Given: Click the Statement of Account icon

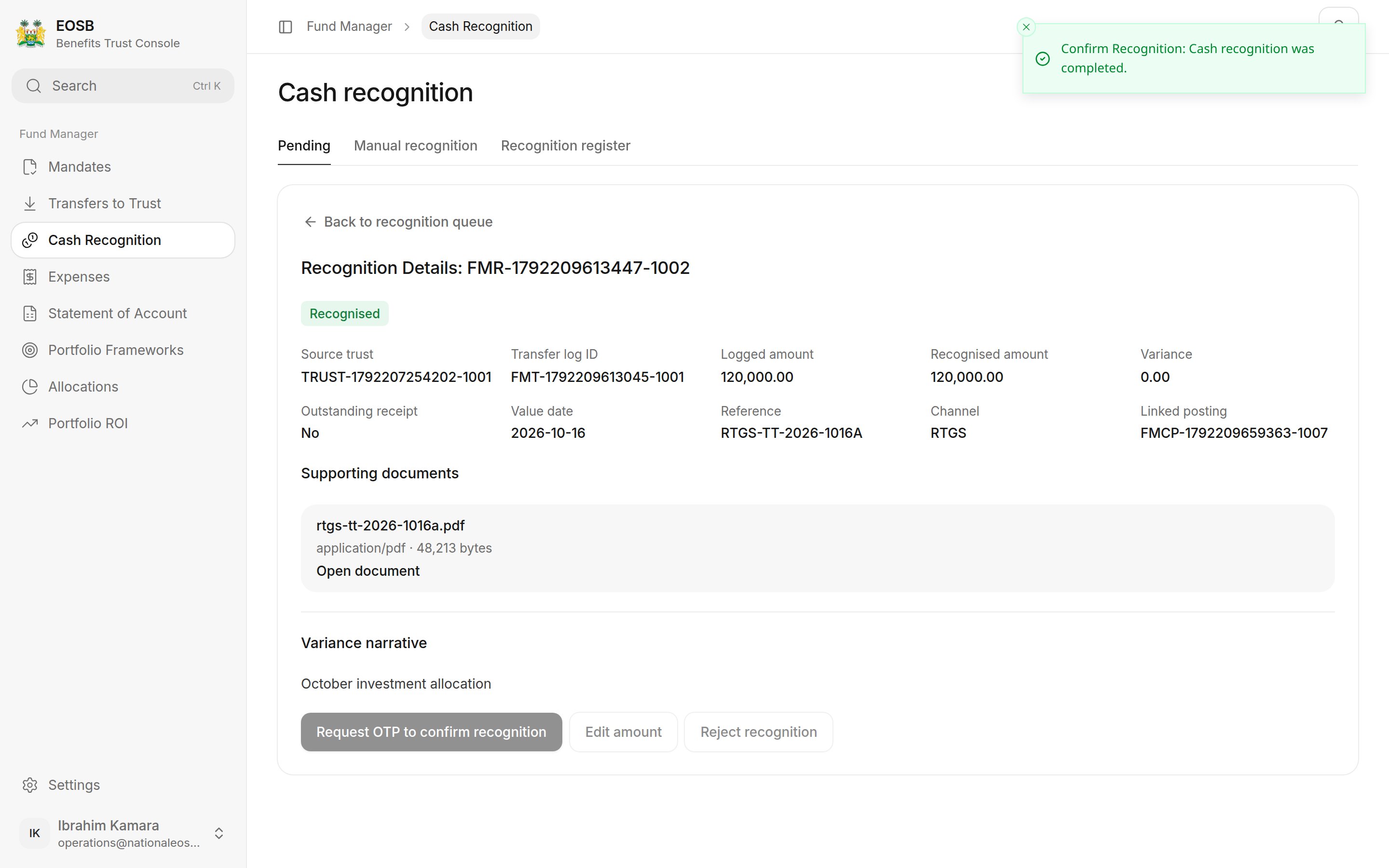Looking at the screenshot, I should [30, 313].
